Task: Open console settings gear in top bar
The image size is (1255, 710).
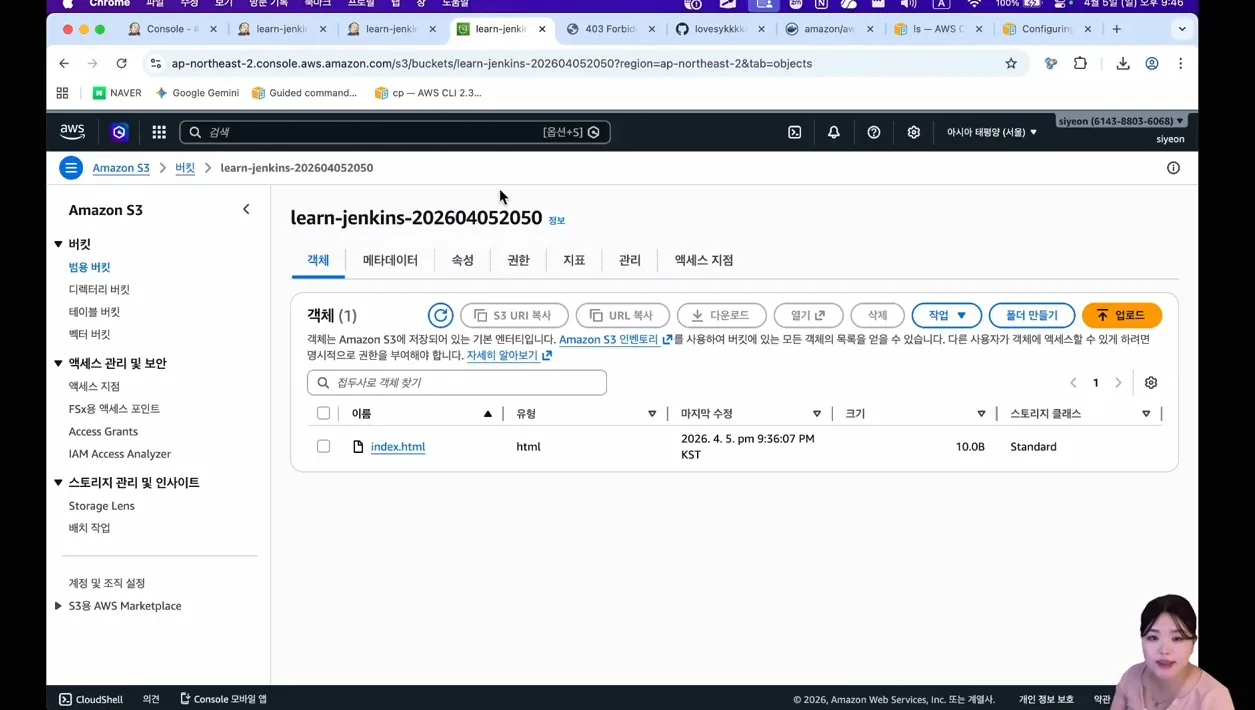Action: [x=914, y=132]
